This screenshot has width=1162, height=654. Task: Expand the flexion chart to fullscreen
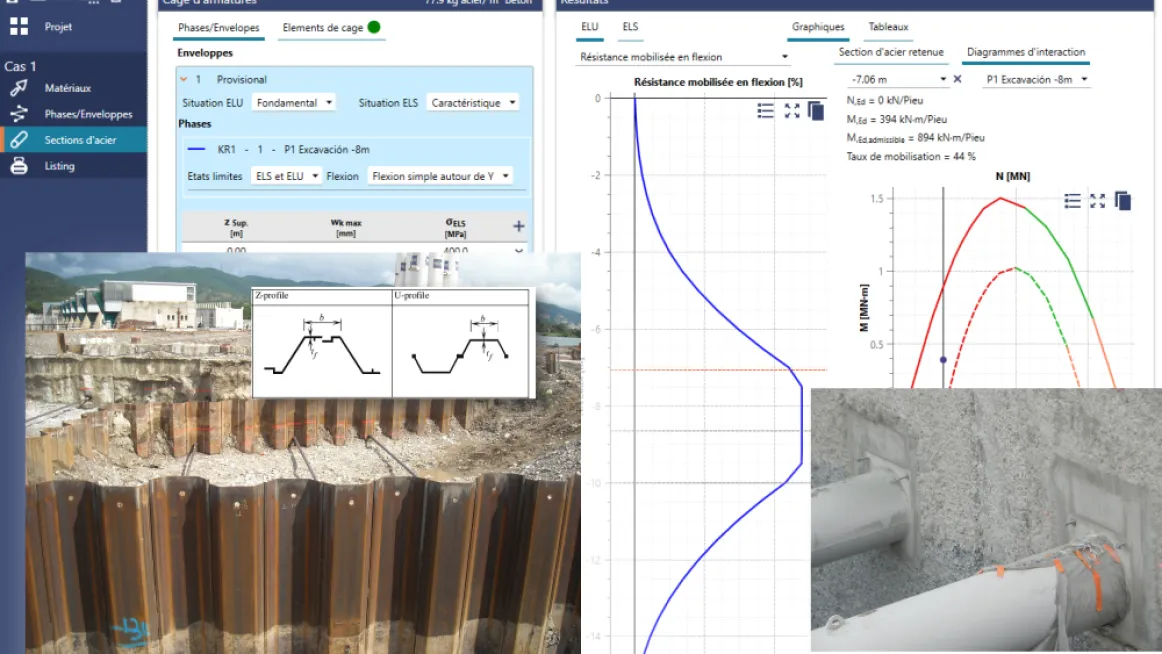click(791, 111)
